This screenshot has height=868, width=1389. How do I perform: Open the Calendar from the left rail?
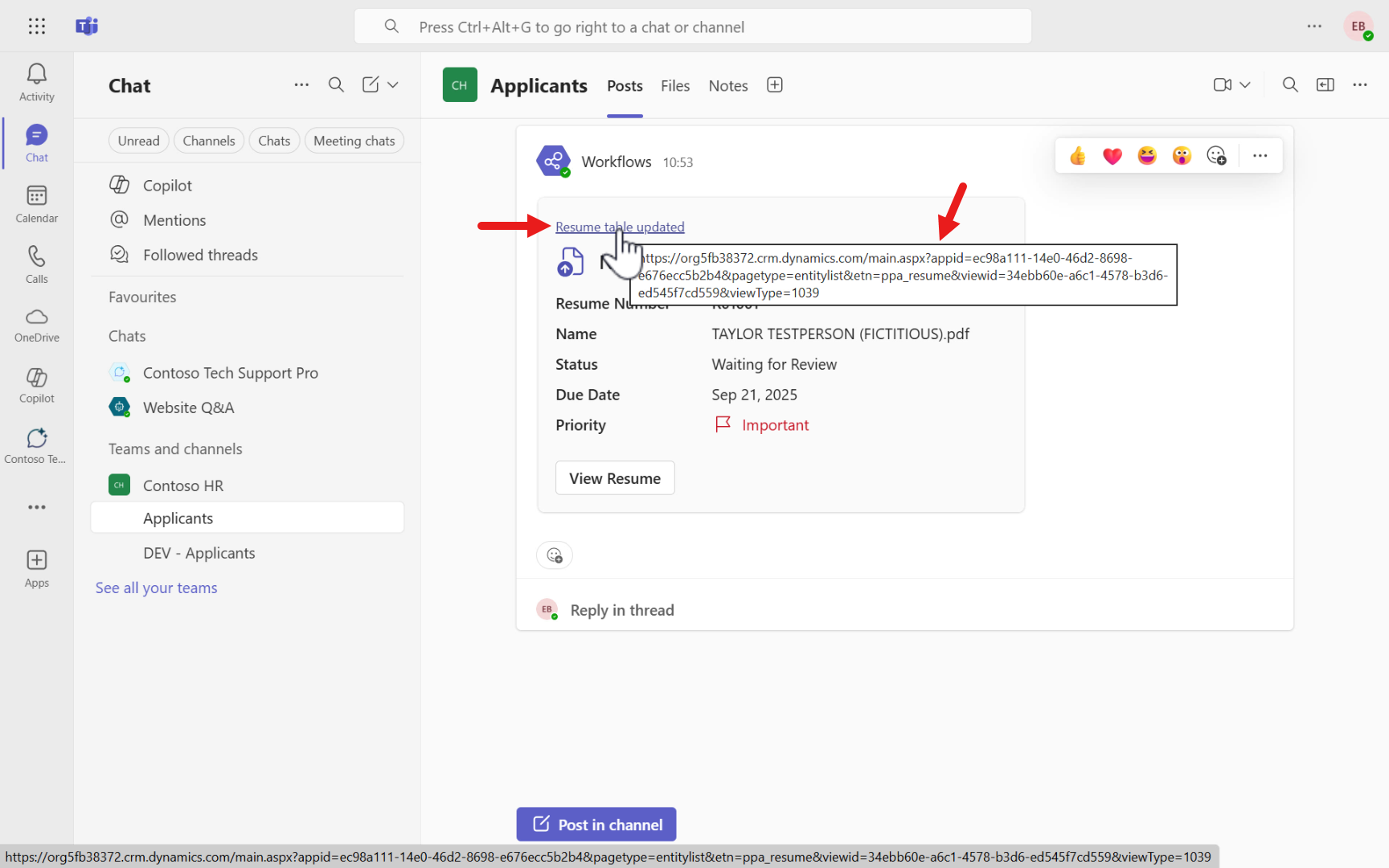point(36,203)
